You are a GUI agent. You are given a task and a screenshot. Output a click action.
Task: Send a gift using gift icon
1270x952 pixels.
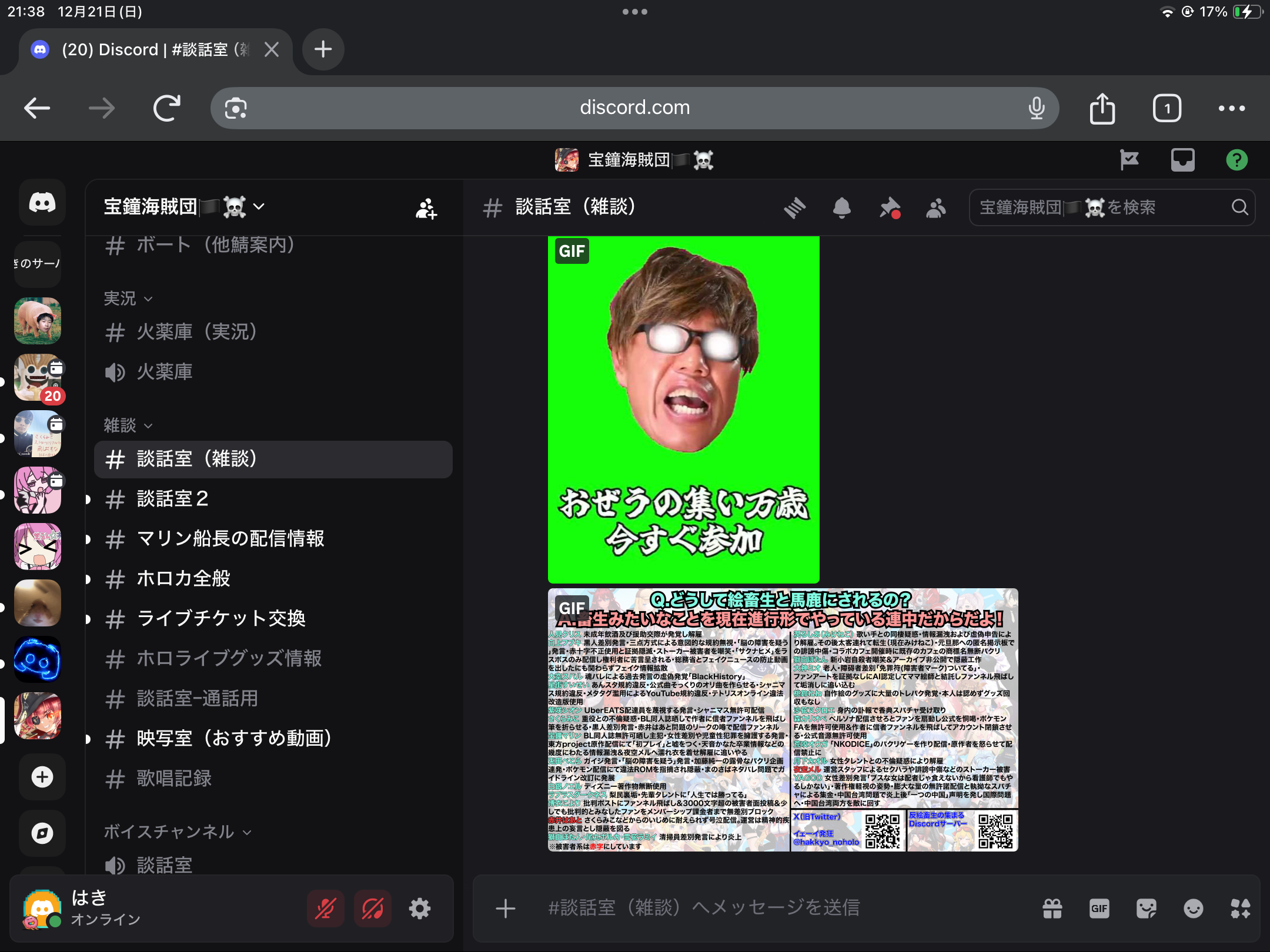[x=1052, y=909]
